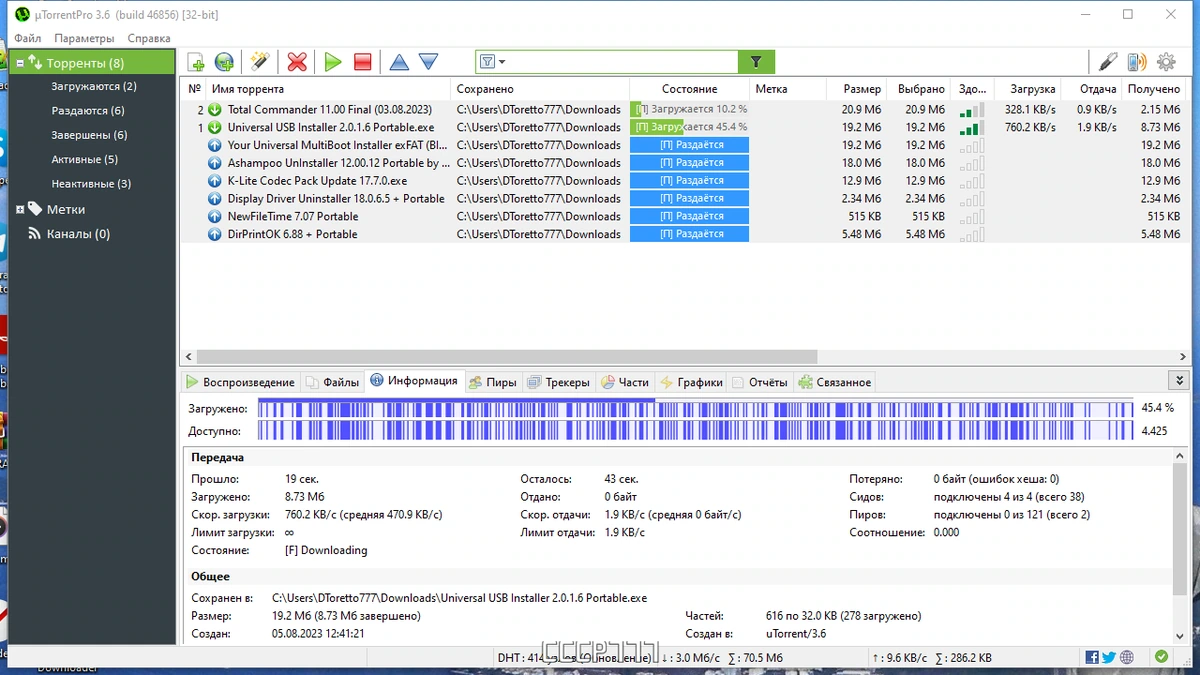Switch to the Файлы tab
1200x675 pixels.
333,382
